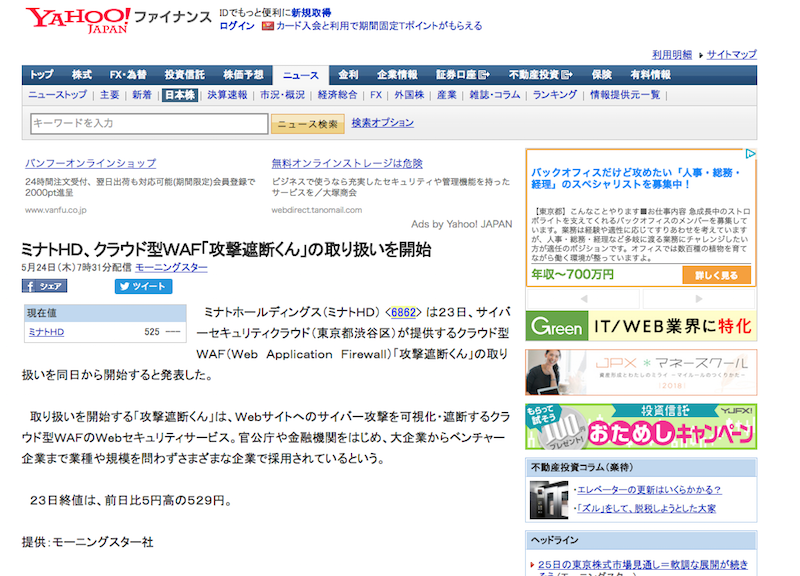Open 「ズル」をして脱税しようとした大家 link

[x=646, y=509]
